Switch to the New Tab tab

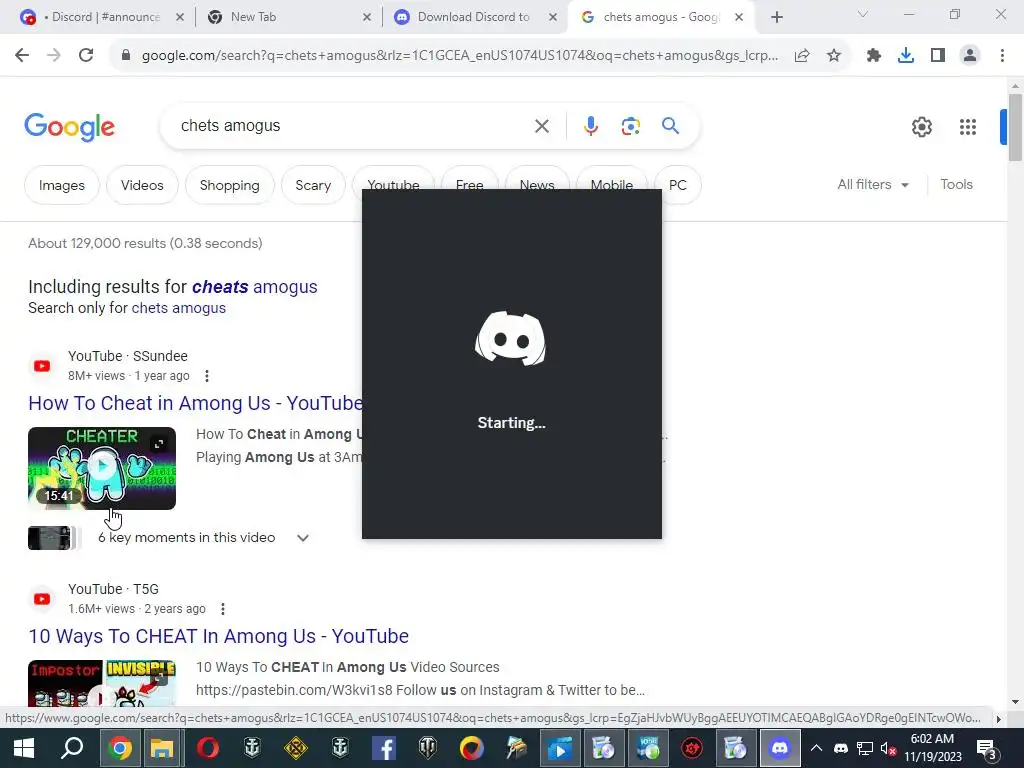click(x=287, y=17)
